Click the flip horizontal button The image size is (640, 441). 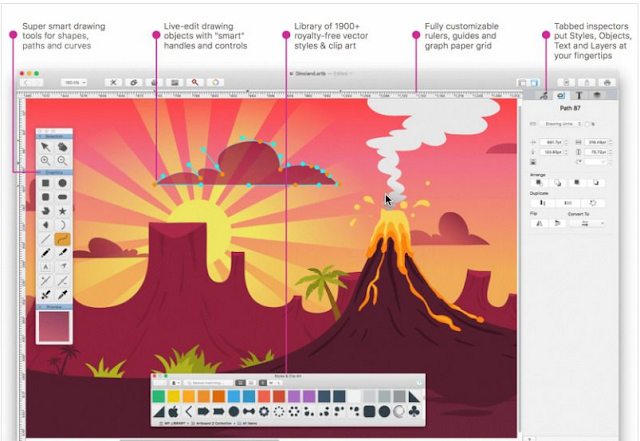click(539, 223)
